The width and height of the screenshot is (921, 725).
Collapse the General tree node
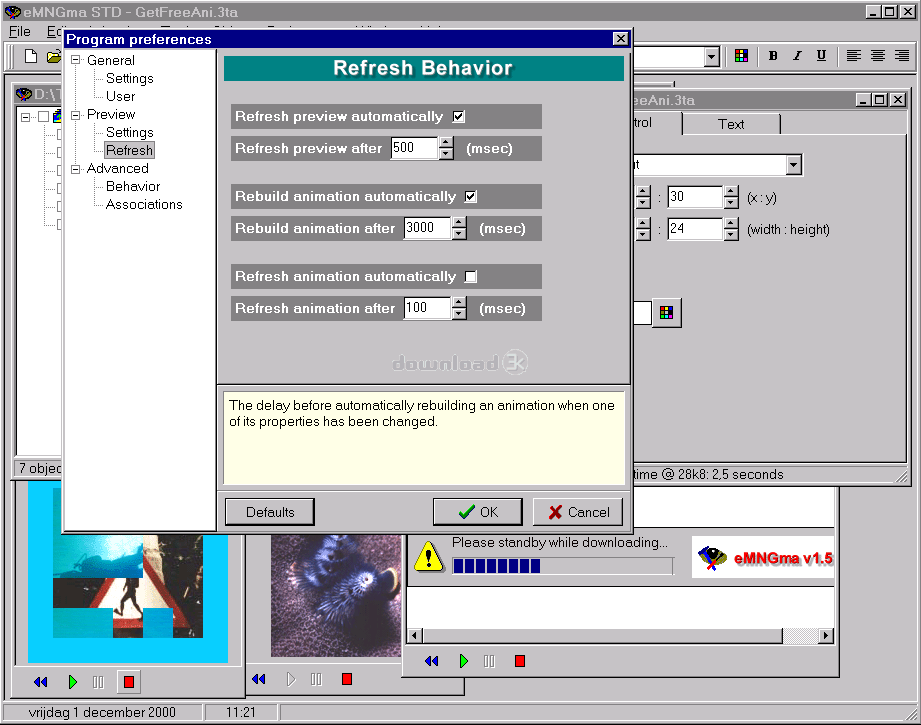(x=75, y=60)
